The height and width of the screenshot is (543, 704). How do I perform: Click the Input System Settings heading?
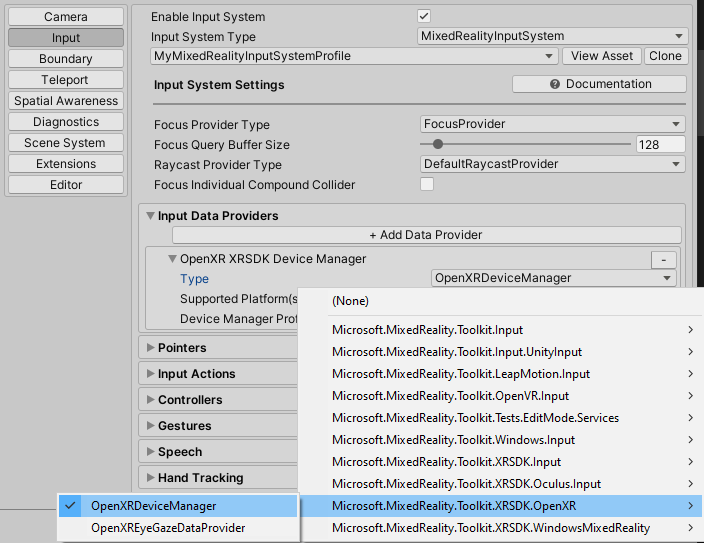219,85
